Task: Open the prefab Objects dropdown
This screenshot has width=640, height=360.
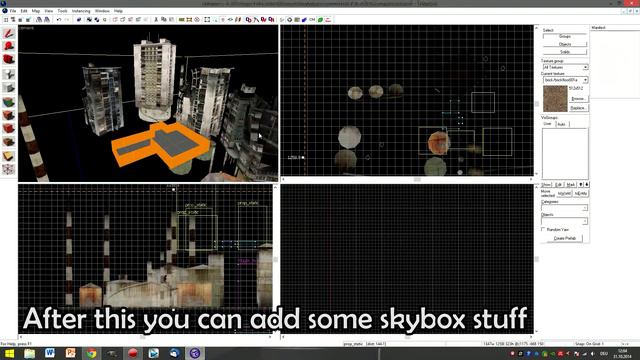Action: click(x=565, y=221)
